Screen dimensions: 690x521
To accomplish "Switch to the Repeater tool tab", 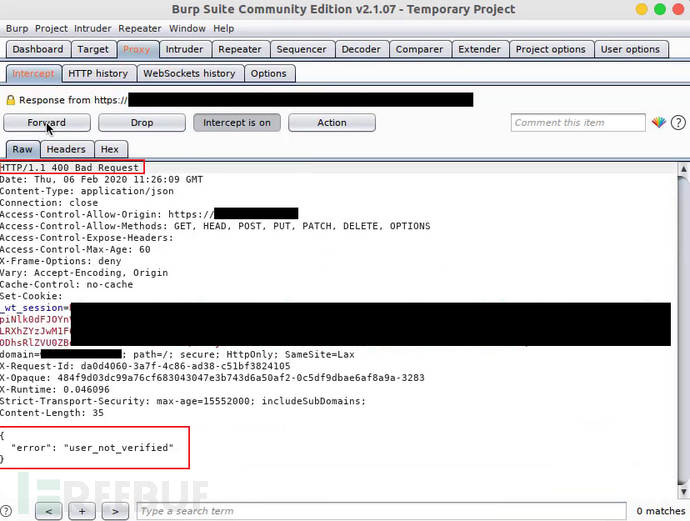I will [x=240, y=49].
